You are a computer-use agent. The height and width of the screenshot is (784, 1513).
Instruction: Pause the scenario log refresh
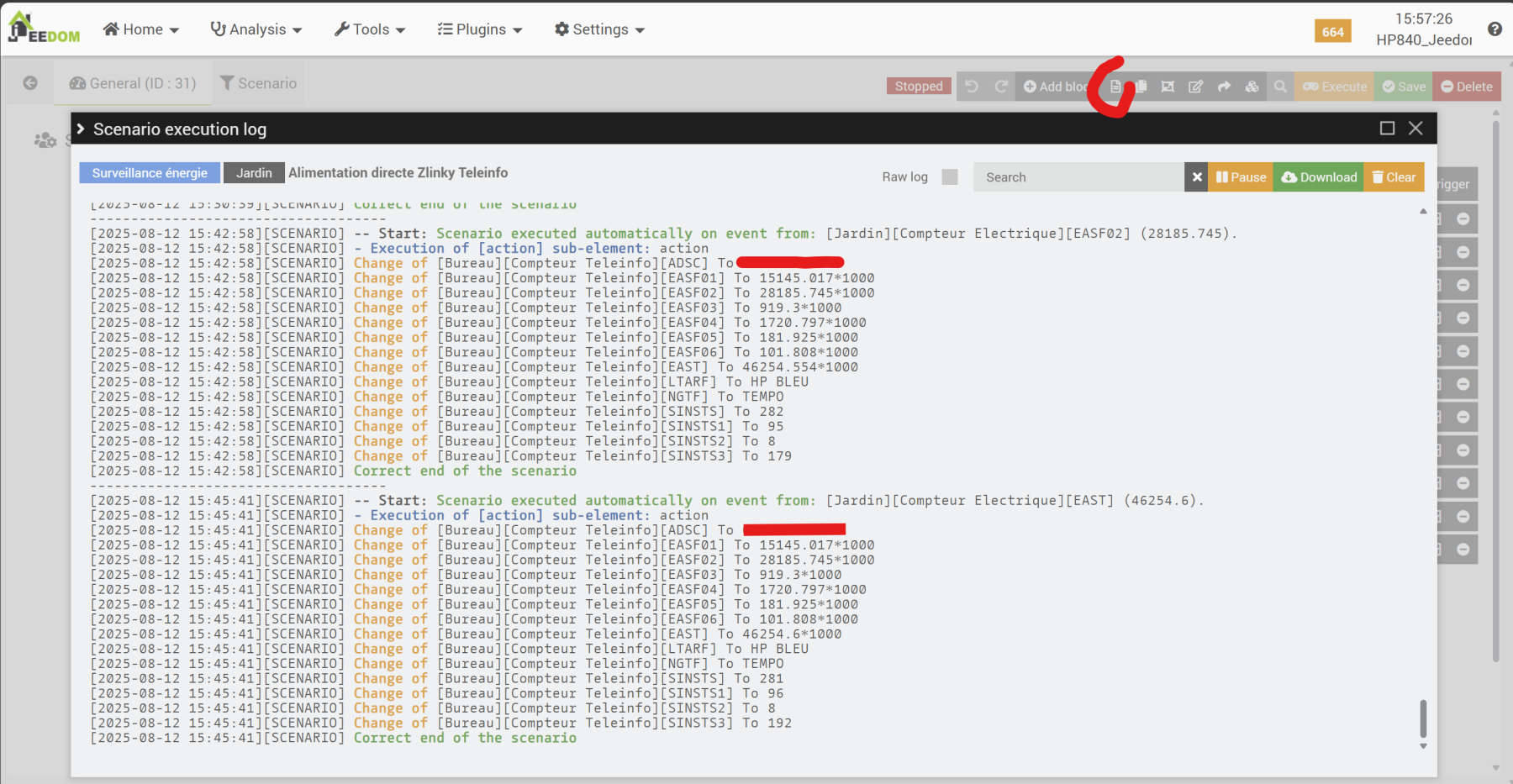pos(1241,177)
